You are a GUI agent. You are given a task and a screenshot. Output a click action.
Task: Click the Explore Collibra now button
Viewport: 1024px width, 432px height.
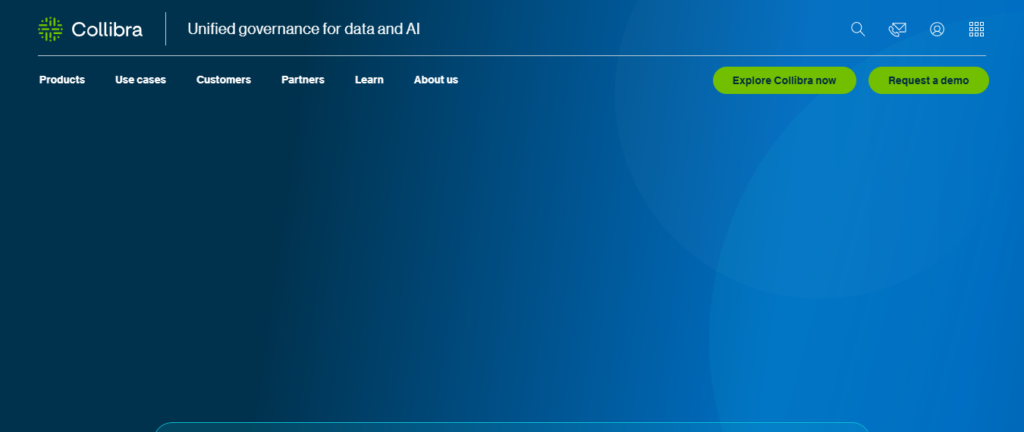click(784, 80)
